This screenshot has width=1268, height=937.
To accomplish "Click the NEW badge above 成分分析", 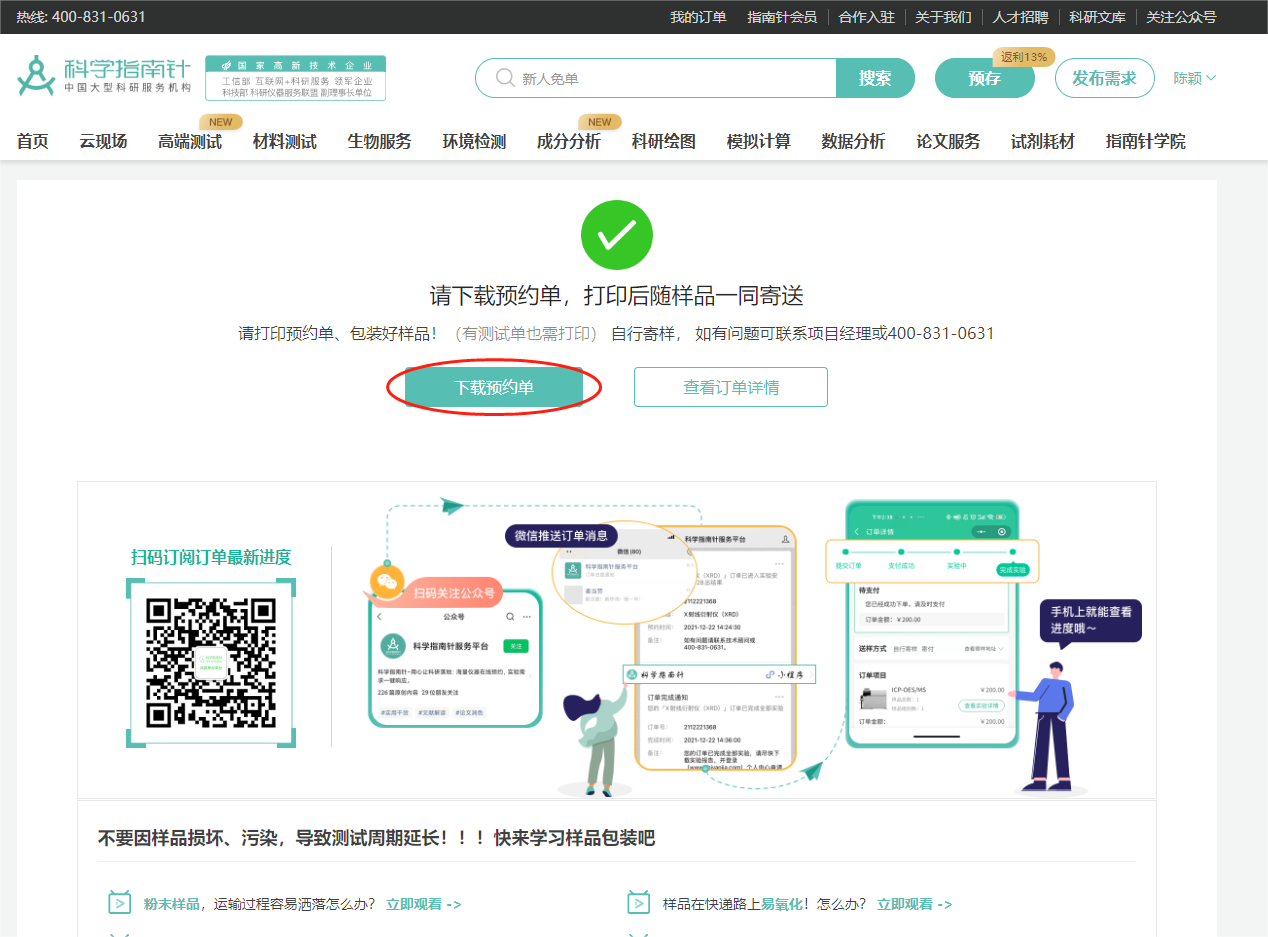I will pos(599,121).
